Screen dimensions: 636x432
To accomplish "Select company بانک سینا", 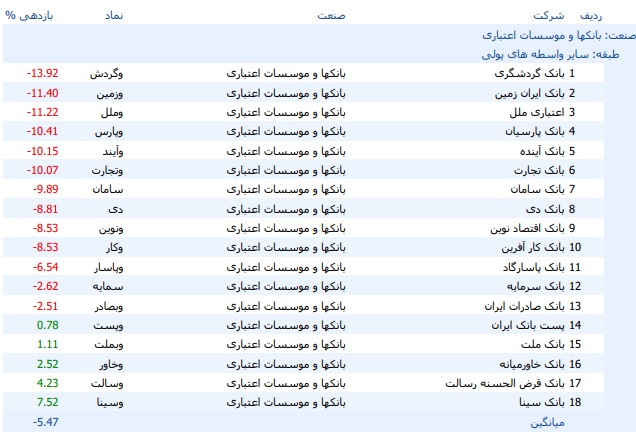I will (542, 402).
